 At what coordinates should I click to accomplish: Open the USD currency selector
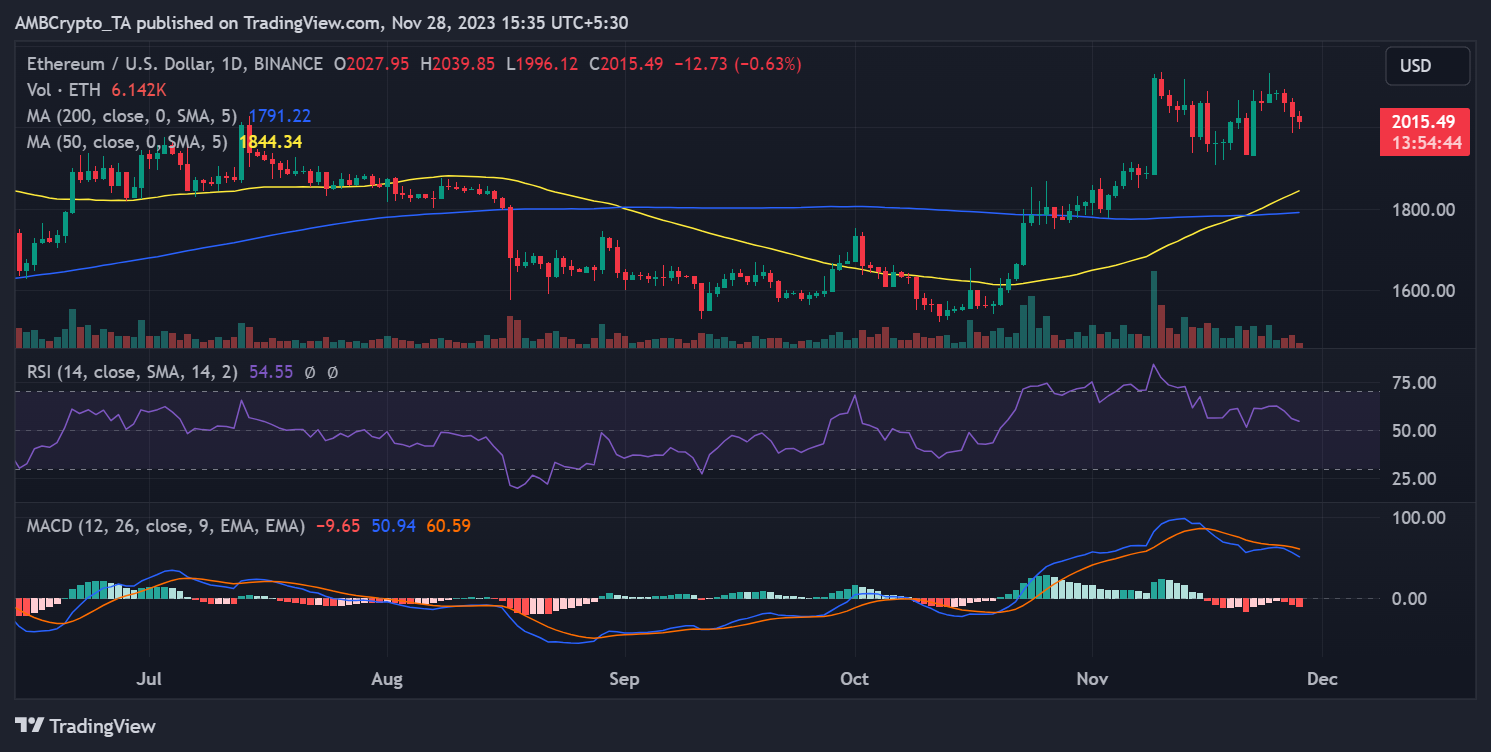pyautogui.click(x=1427, y=66)
